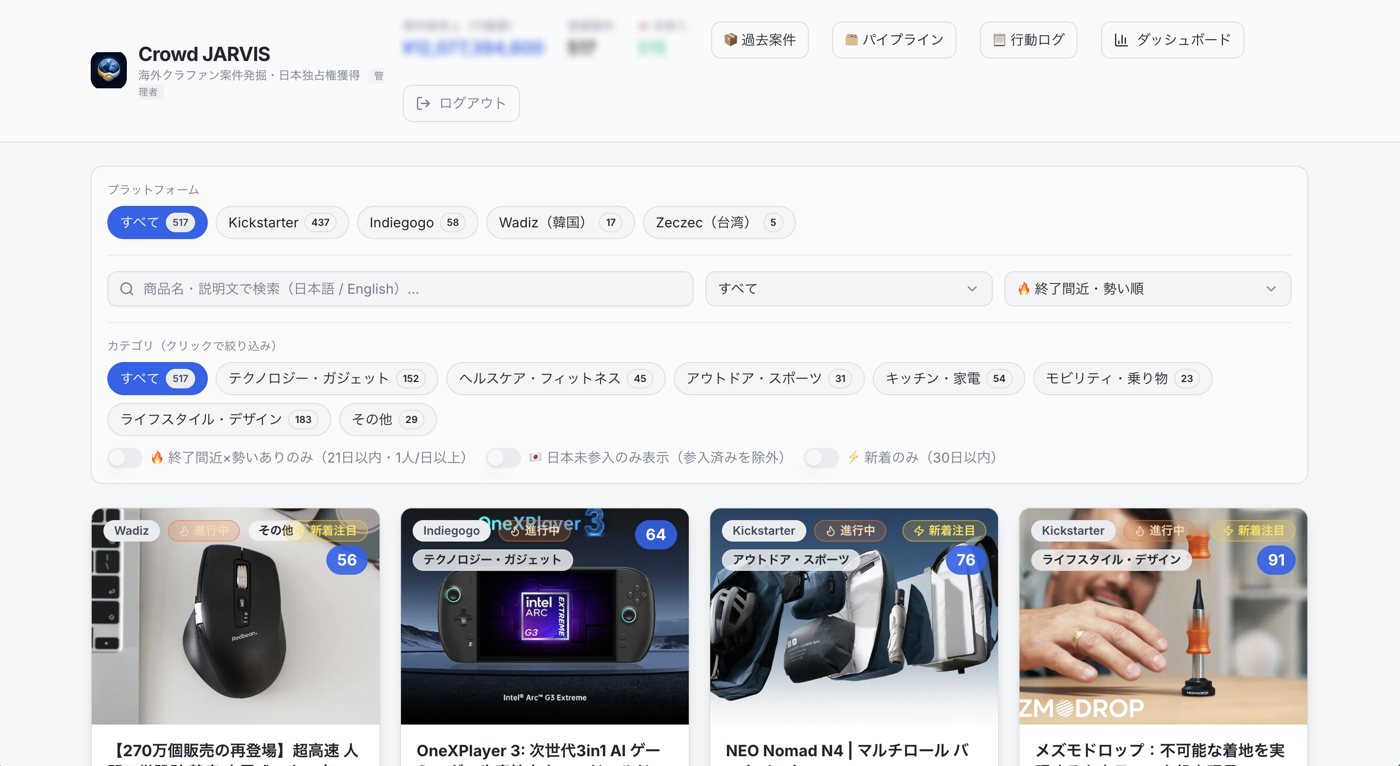The width and height of the screenshot is (1400, 766).
Task: Filter by Wadiz（韓国） platform
Action: tap(560, 222)
